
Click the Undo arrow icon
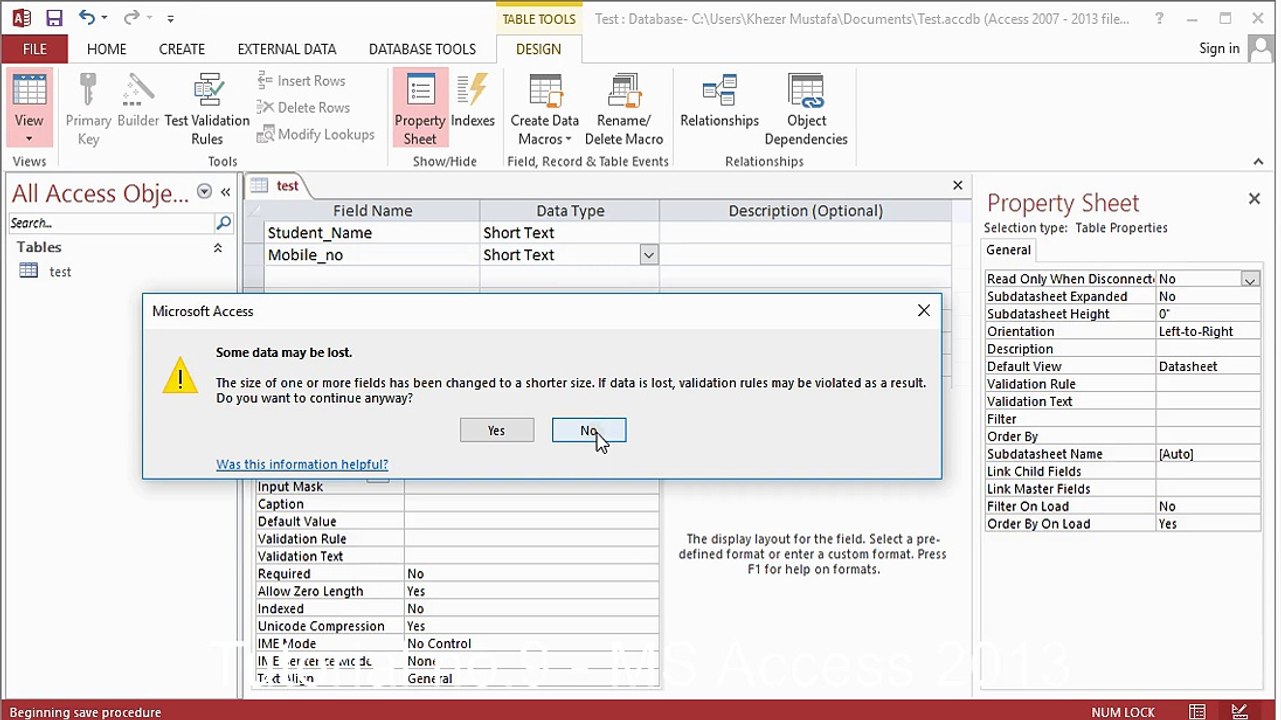pyautogui.click(x=87, y=18)
